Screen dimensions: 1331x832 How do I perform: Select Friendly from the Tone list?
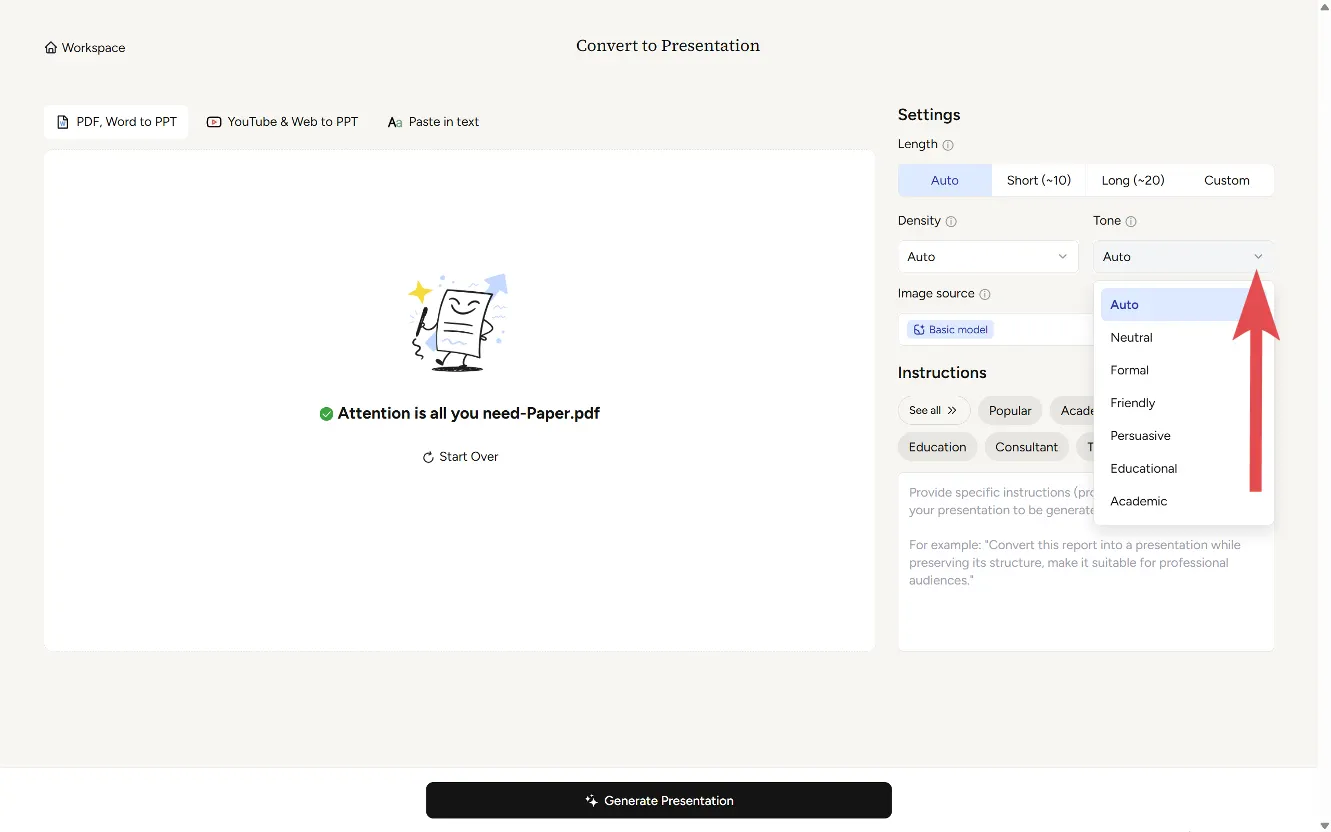(1132, 403)
